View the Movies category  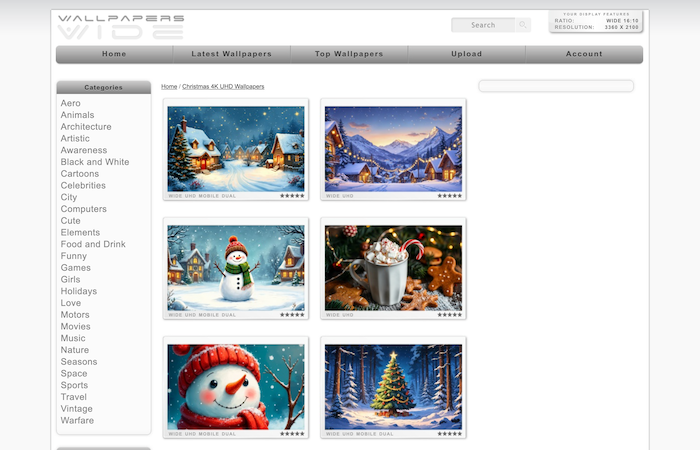(x=75, y=326)
